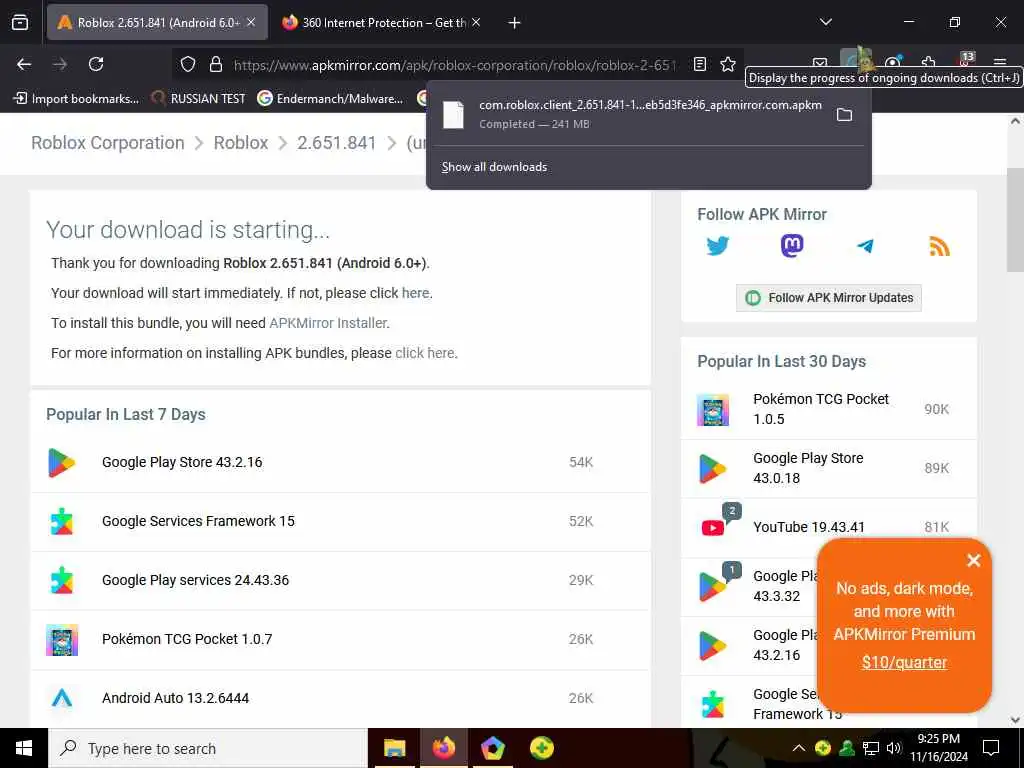Click Show all downloads
The image size is (1024, 768).
(x=494, y=167)
